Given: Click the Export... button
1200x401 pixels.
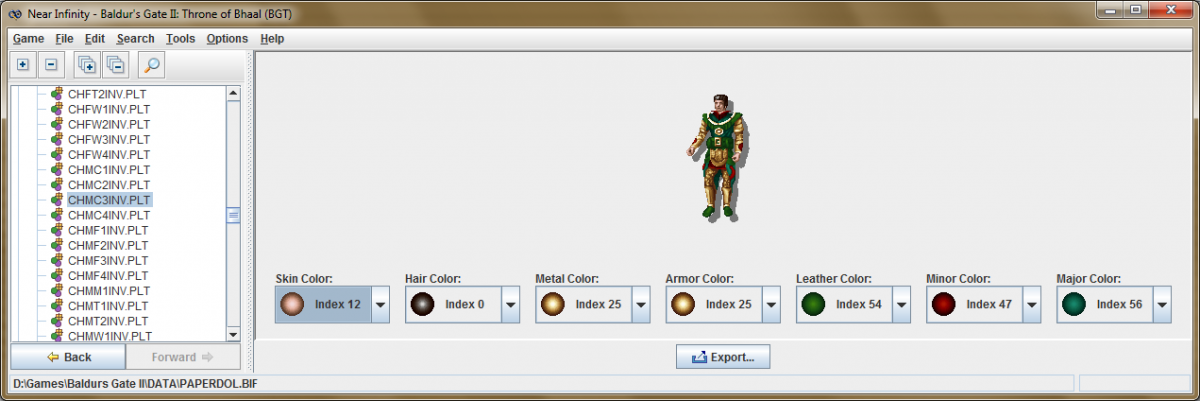Looking at the screenshot, I should tap(723, 356).
